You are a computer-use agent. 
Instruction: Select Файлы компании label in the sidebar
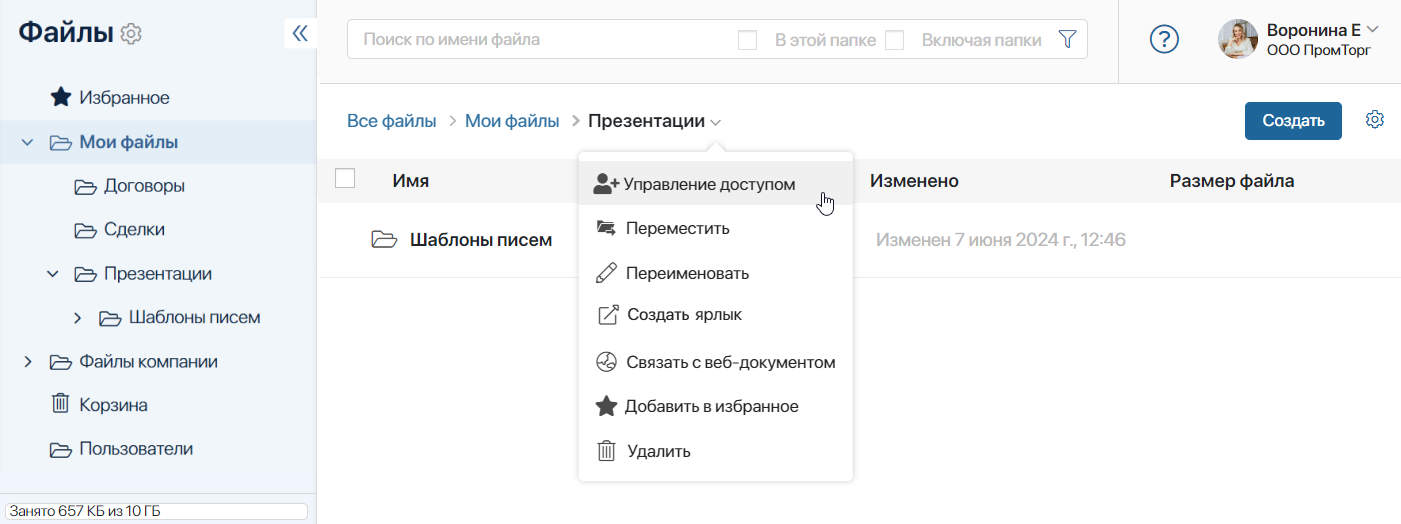[x=148, y=362]
